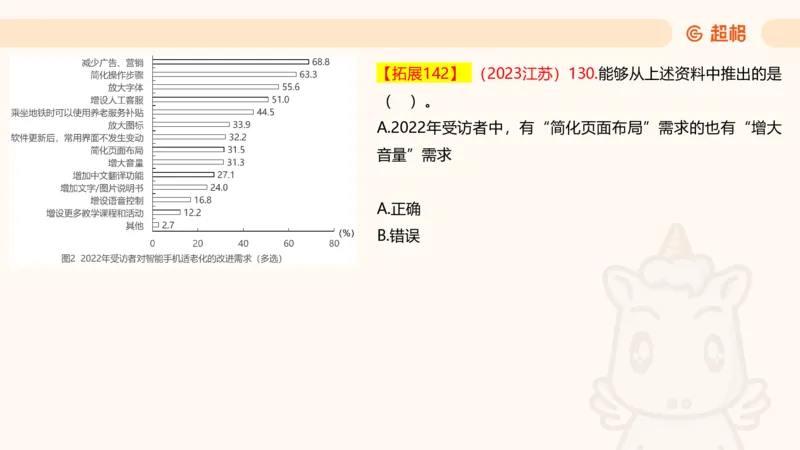Click the 增设更多教学课程和活动 bar label
Screen dimensions: 800x450
coord(95,213)
